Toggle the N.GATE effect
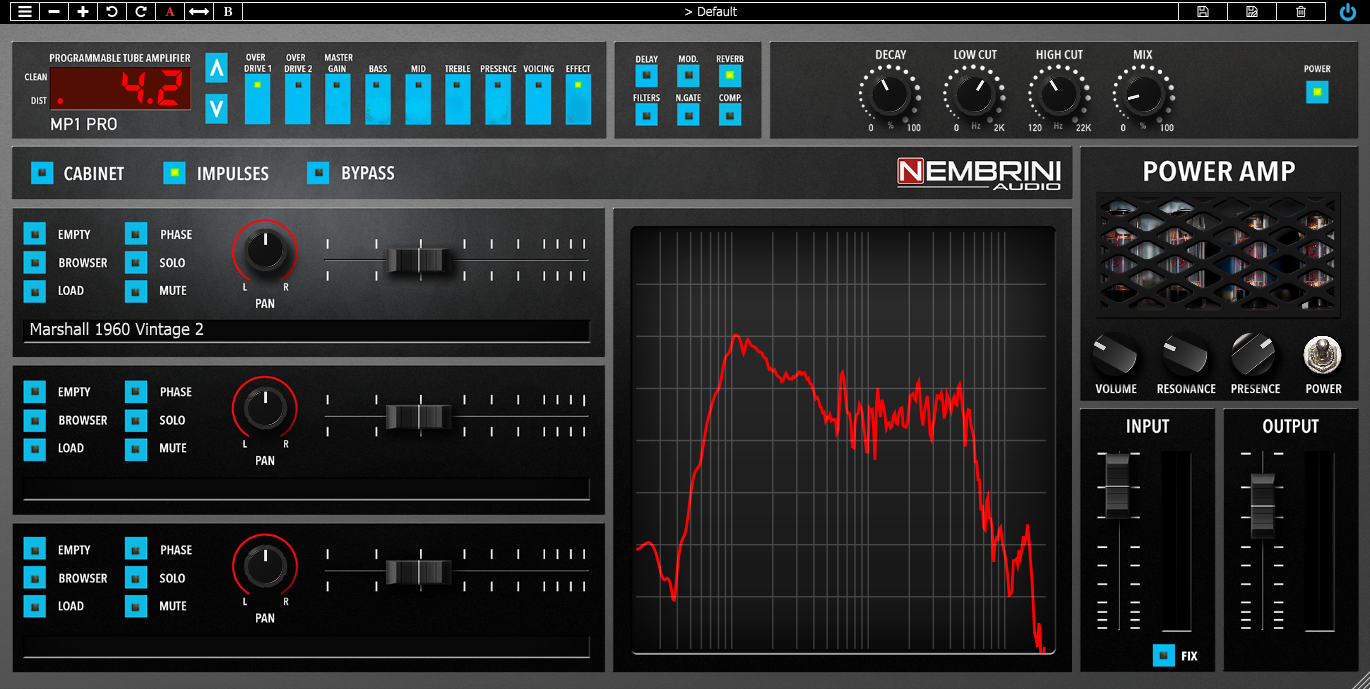 point(688,115)
